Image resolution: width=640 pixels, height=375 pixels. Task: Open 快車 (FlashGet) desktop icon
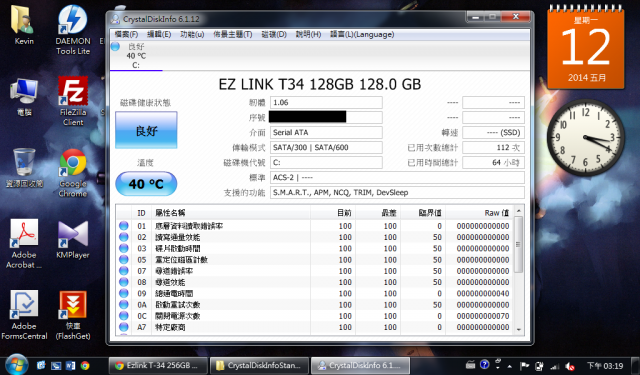[x=73, y=315]
